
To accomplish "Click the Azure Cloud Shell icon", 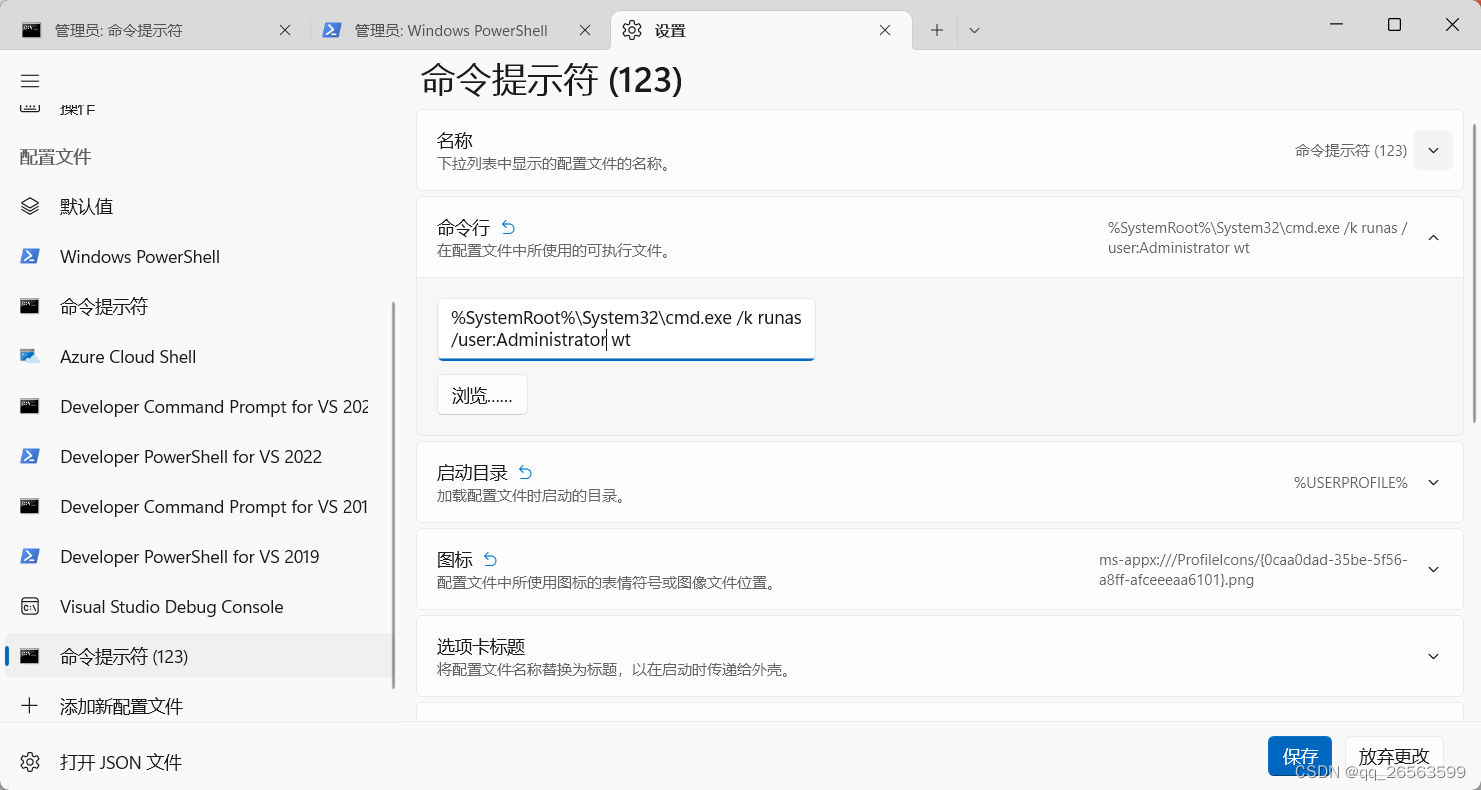I will click(30, 356).
